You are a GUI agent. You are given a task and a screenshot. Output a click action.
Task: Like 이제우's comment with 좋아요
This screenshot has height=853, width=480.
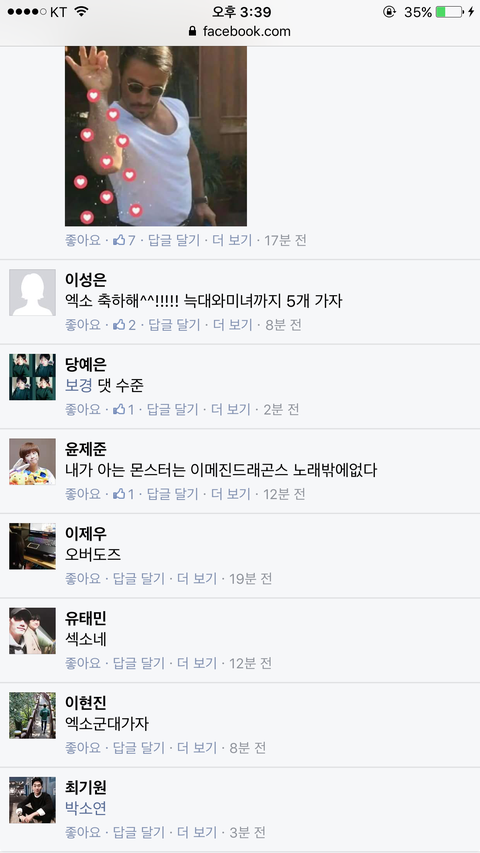(x=83, y=578)
